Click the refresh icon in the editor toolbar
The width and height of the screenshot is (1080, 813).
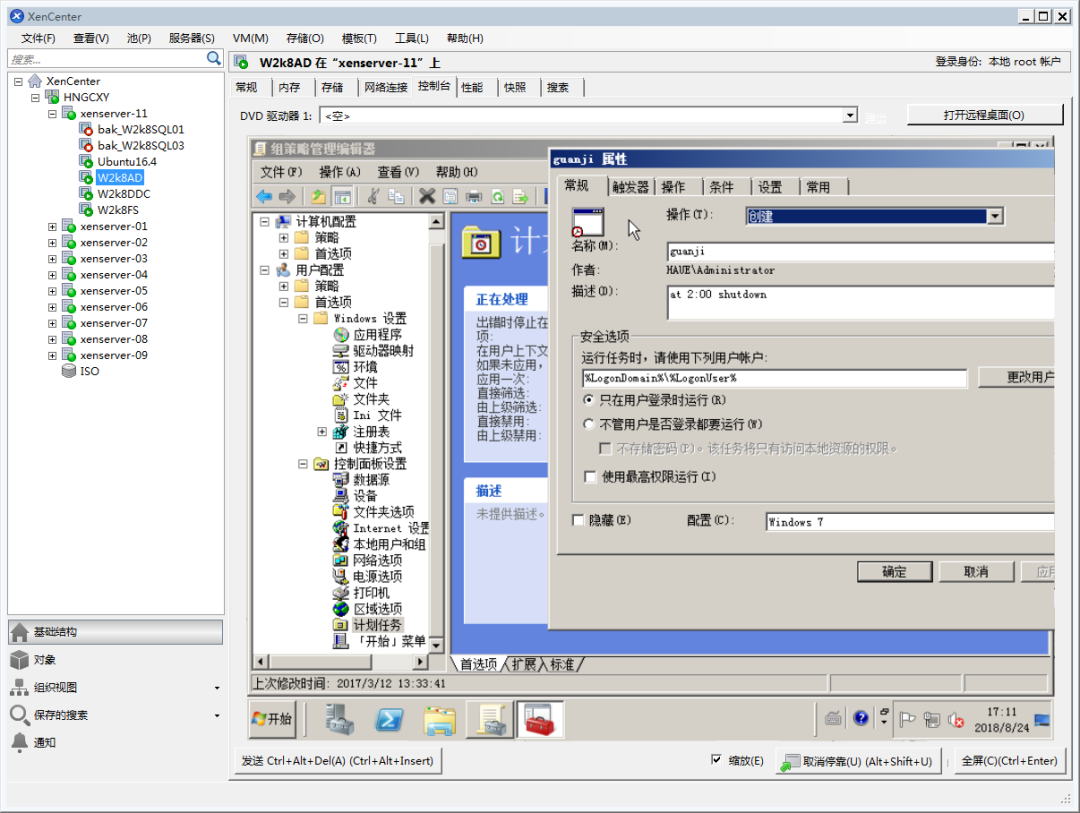click(x=497, y=196)
